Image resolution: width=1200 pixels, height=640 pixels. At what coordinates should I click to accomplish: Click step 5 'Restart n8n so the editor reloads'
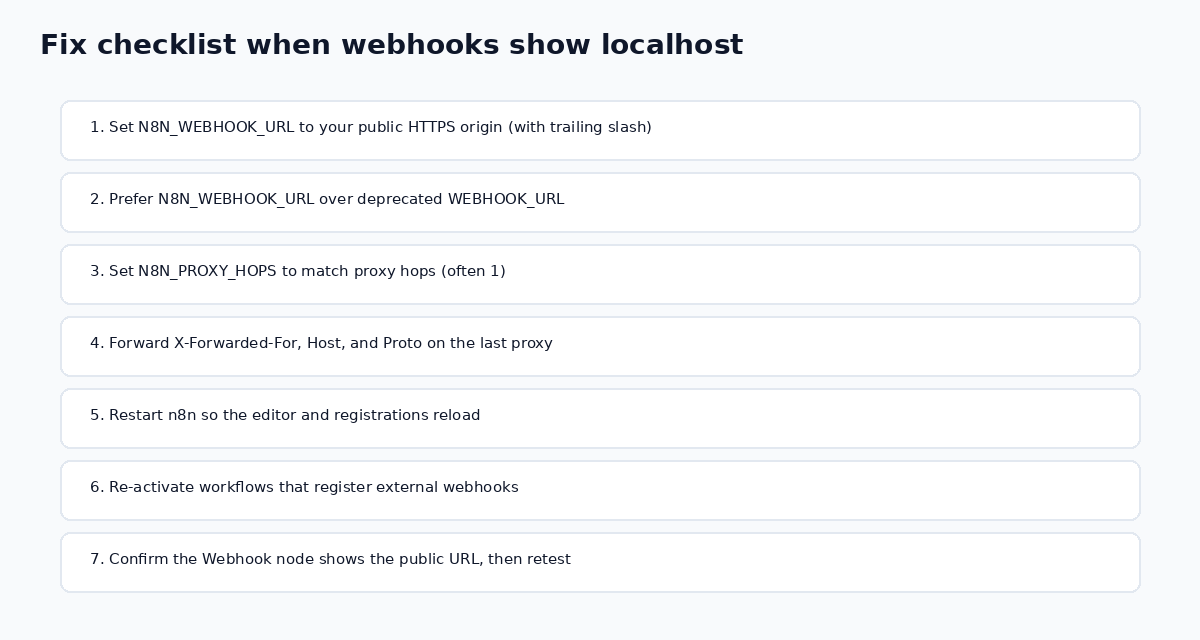tap(600, 418)
